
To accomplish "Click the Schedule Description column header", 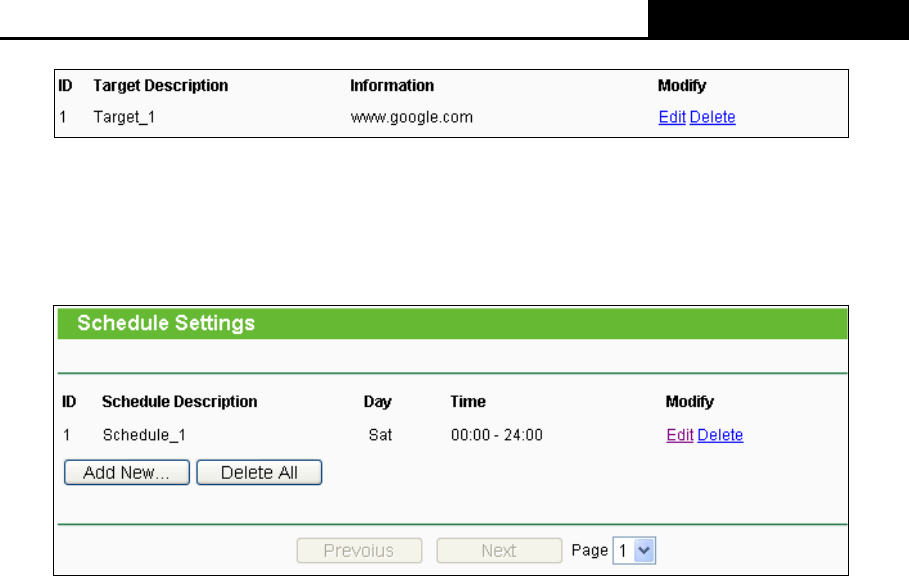I will [179, 402].
